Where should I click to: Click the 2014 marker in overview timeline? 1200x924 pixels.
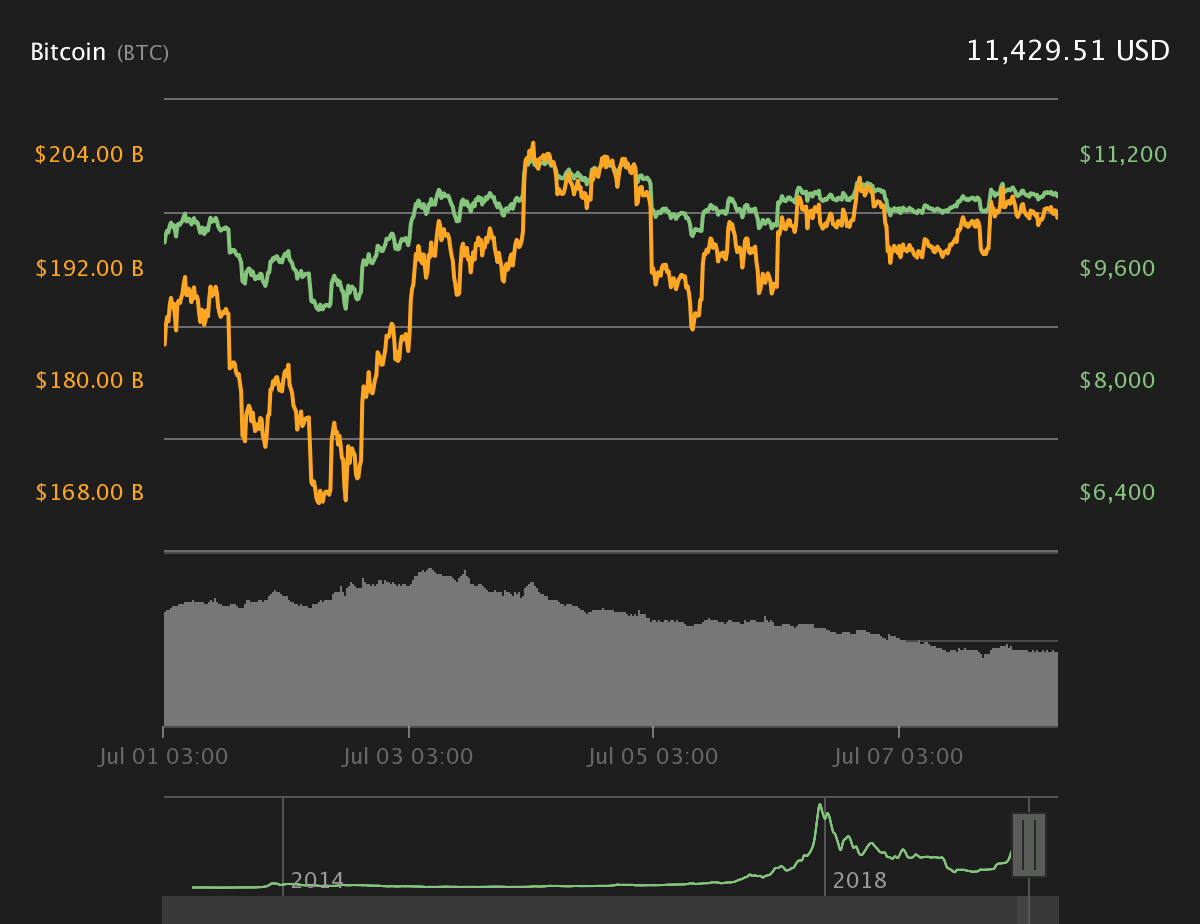pos(317,881)
